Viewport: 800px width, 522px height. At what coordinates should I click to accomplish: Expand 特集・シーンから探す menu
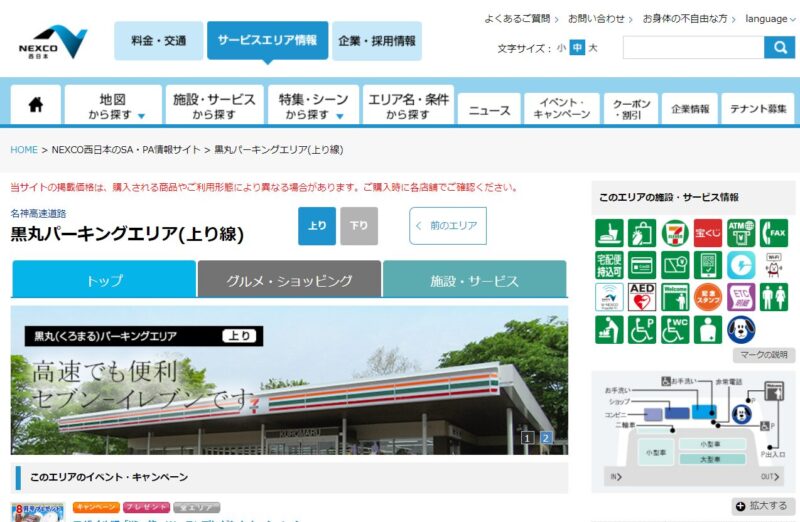tap(313, 106)
